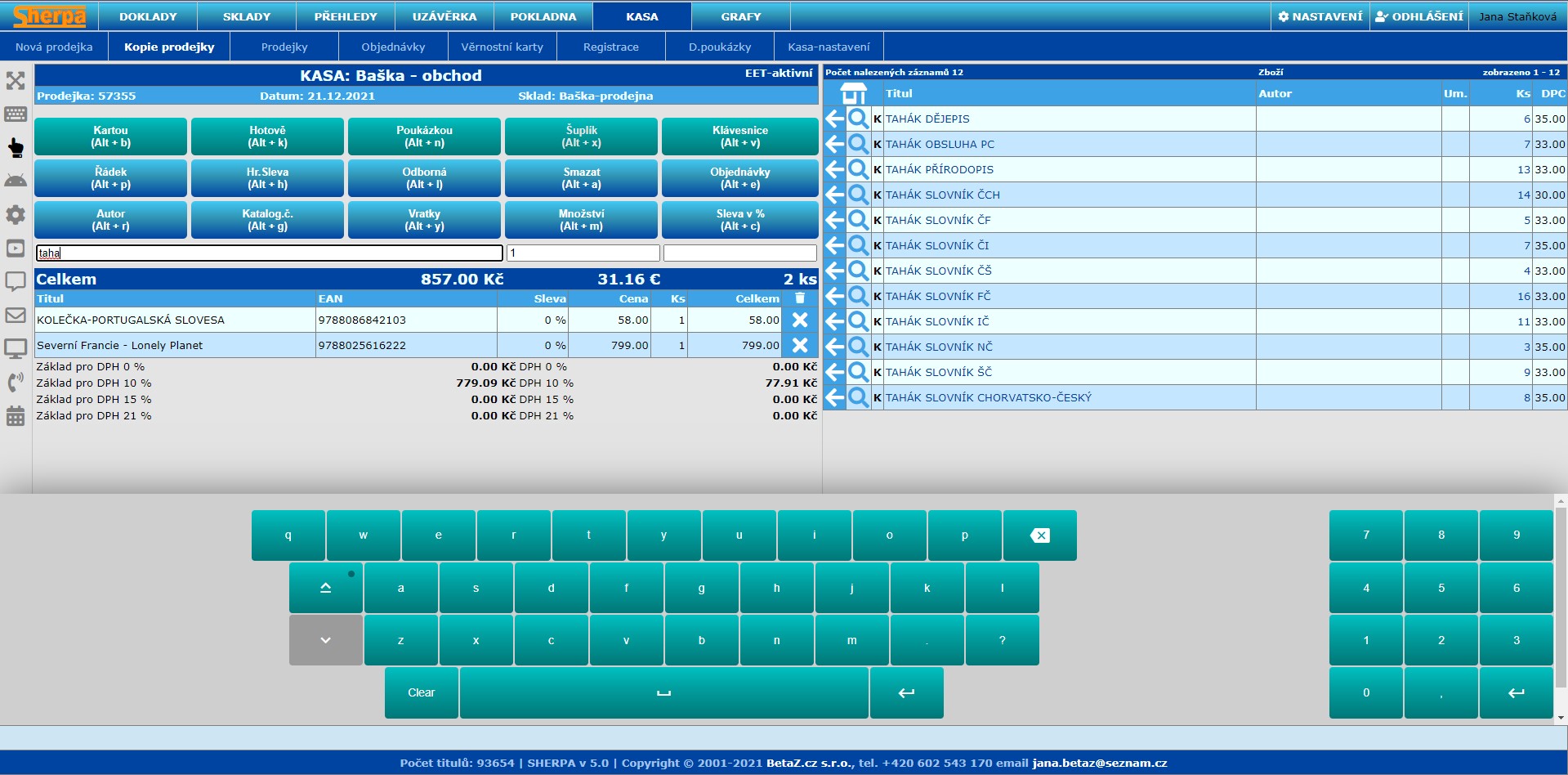Screen dimensions: 1568x775
Task: Toggle shift key on virtual keyboard
Action: pyautogui.click(x=325, y=588)
